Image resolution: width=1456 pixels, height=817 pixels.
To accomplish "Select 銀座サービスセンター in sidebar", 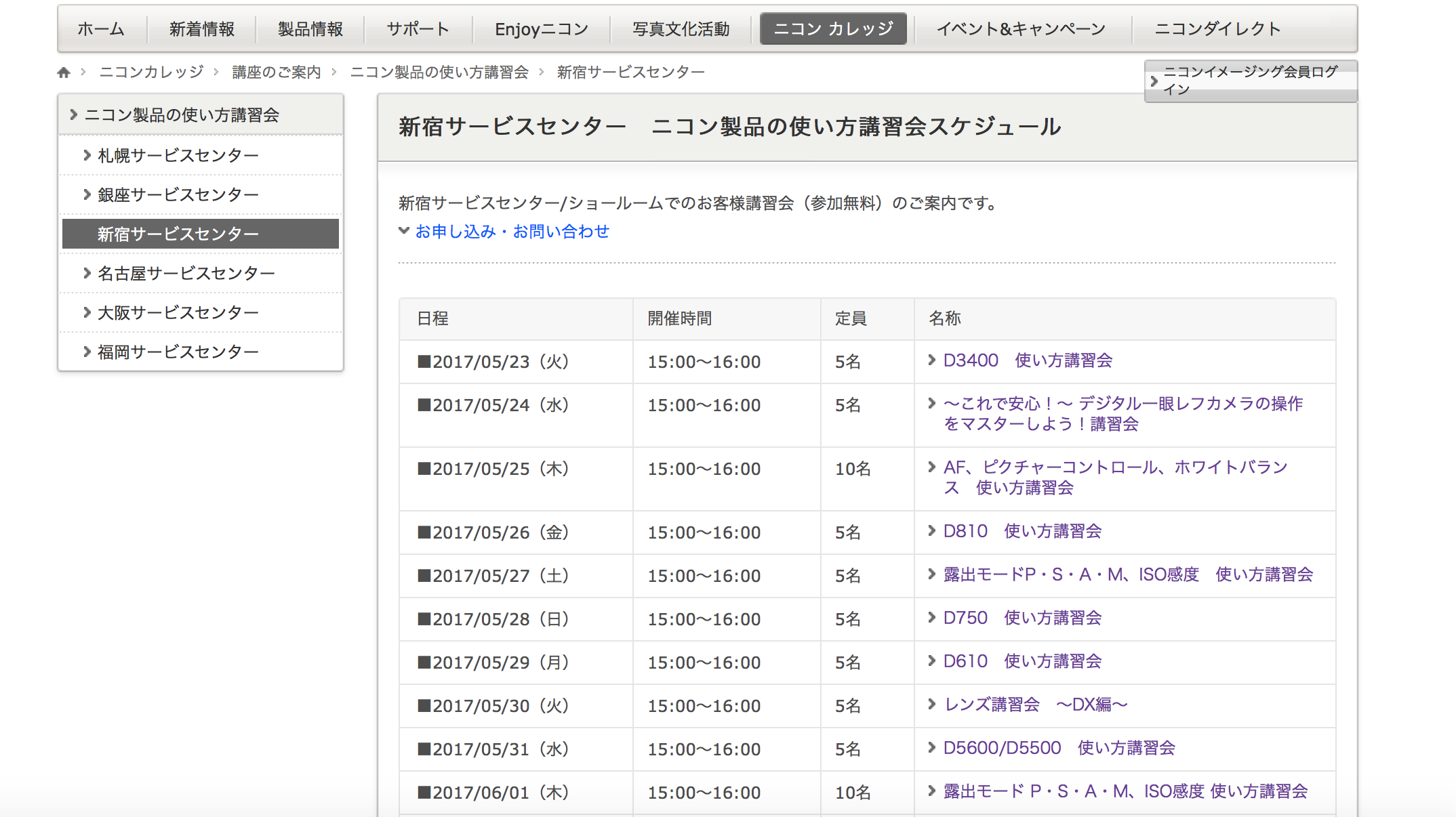I will [201, 195].
